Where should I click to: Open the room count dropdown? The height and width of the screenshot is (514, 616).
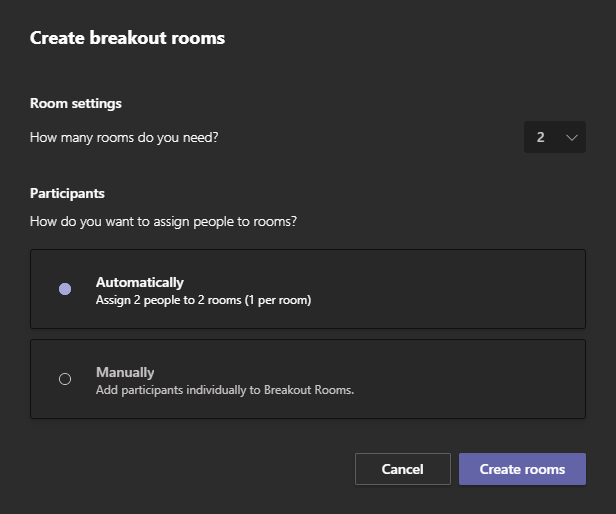tap(554, 137)
